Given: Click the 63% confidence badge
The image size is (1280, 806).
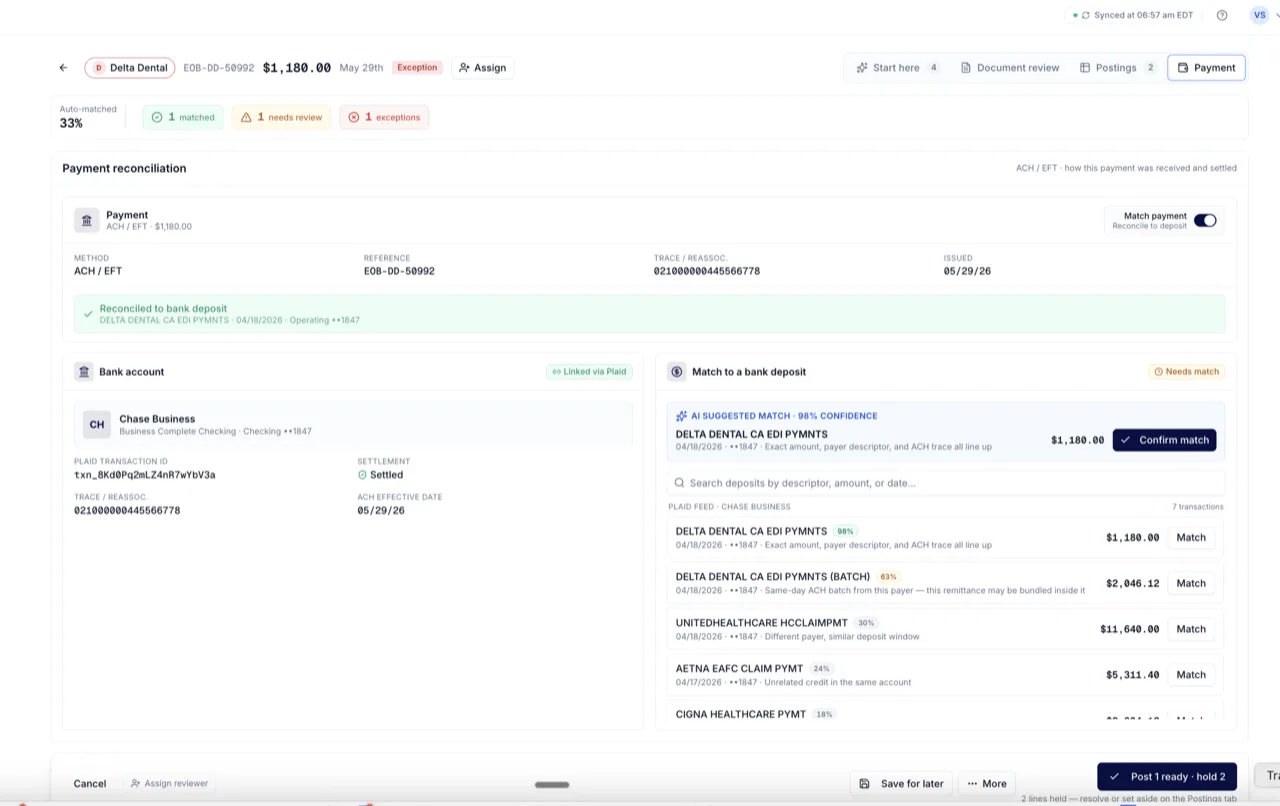Looking at the screenshot, I should [x=888, y=577].
